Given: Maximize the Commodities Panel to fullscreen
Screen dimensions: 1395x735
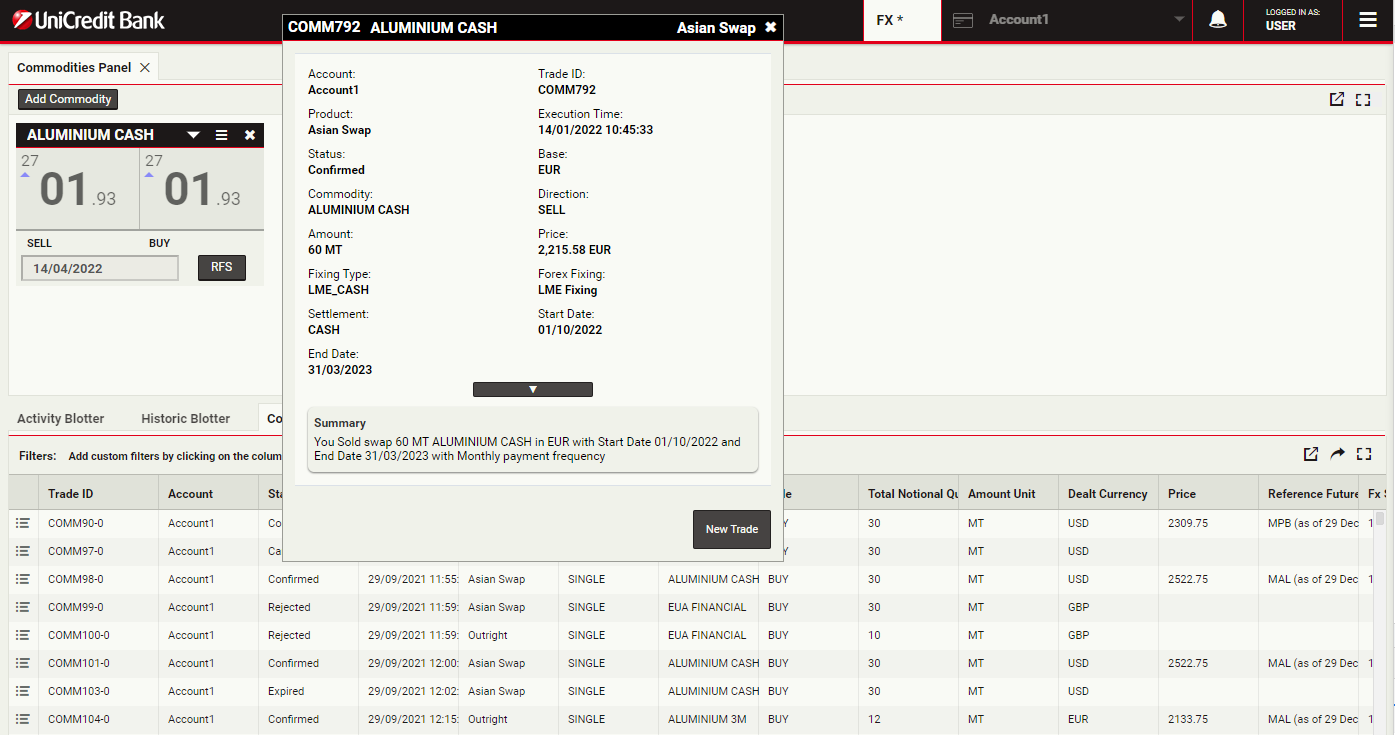Looking at the screenshot, I should tap(1363, 99).
